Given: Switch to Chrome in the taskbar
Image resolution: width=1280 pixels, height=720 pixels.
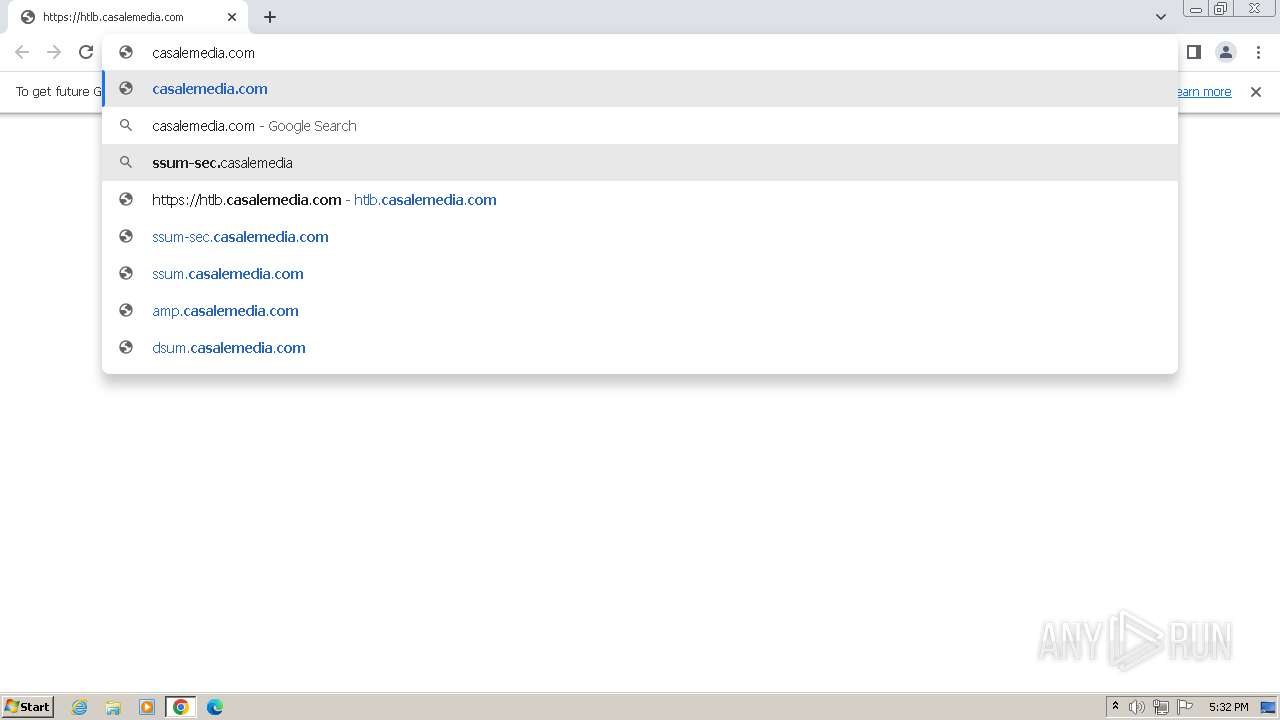Looking at the screenshot, I should pos(181,707).
